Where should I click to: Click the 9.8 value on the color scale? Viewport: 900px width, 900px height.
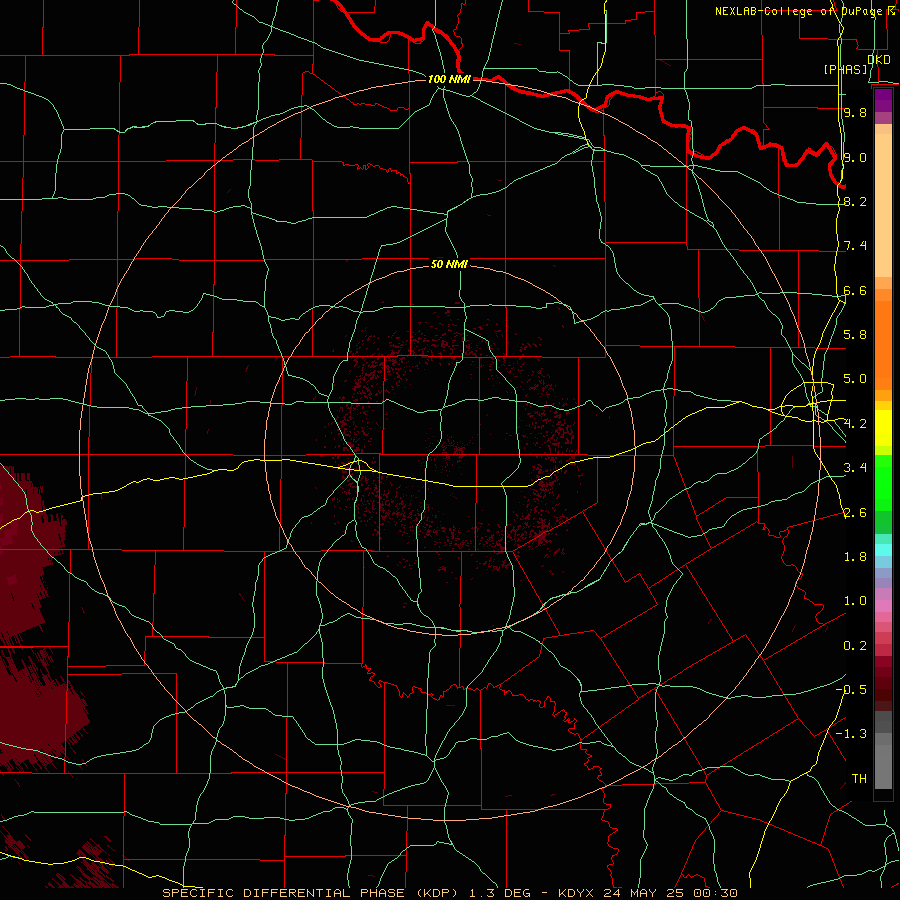coord(855,112)
